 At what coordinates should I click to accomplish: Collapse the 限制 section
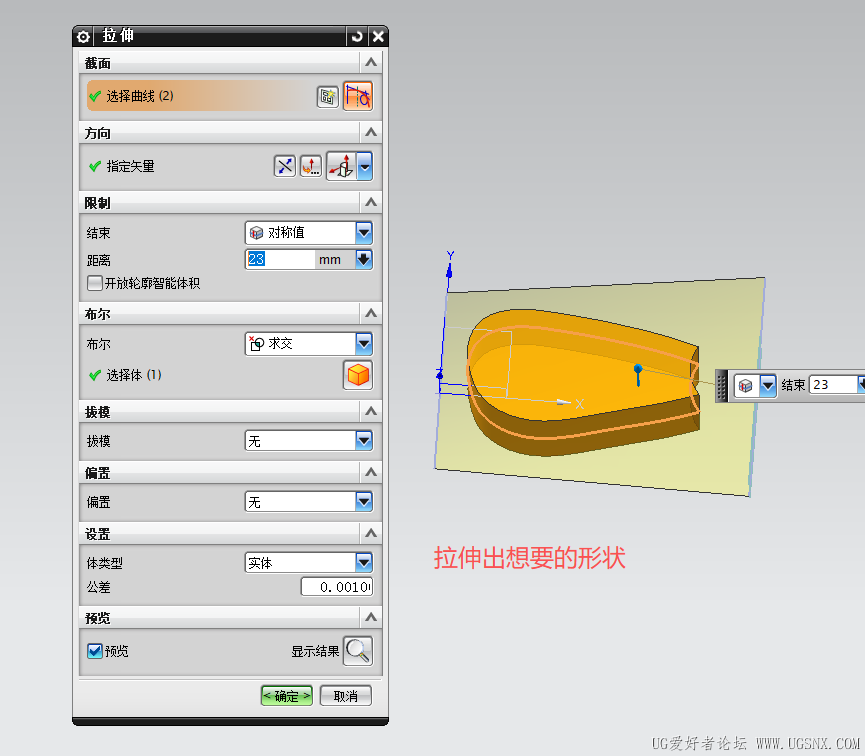(x=371, y=203)
